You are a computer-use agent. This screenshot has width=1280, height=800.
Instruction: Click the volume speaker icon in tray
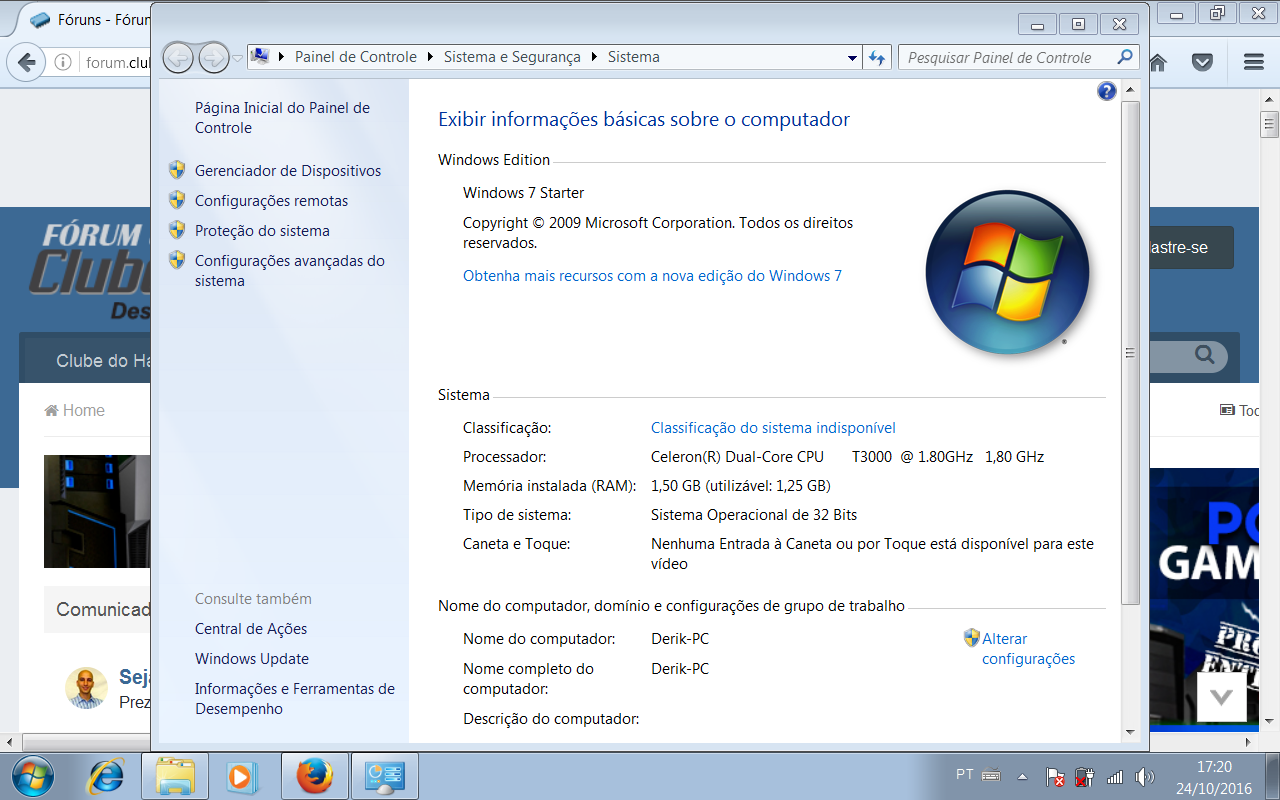(x=1145, y=776)
